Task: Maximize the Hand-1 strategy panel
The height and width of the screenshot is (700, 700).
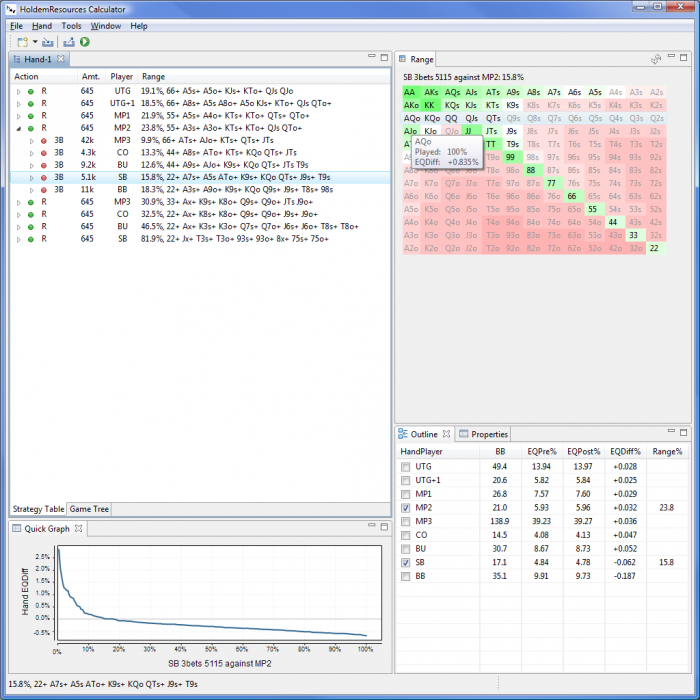Action: point(384,57)
